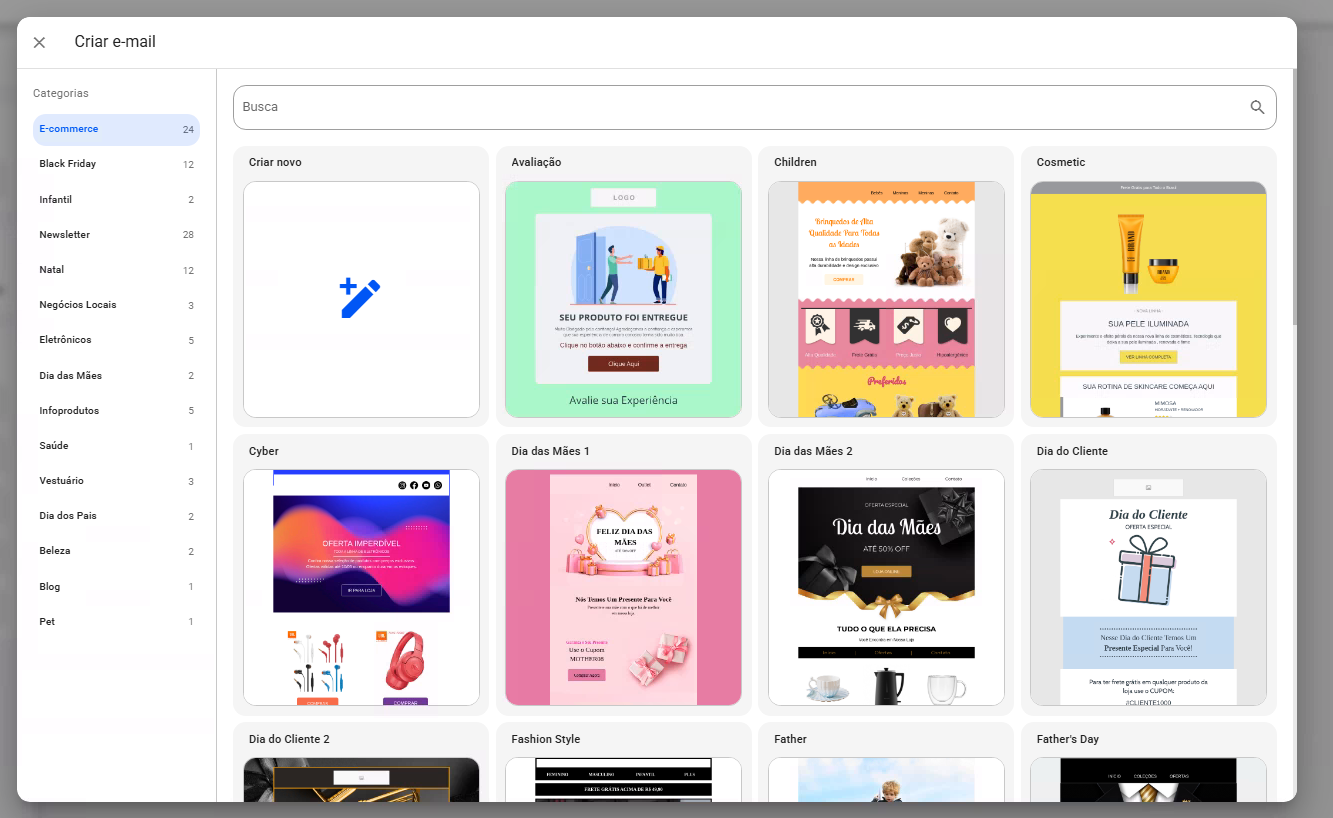Click the Categorias heading text
This screenshot has width=1333, height=818.
point(61,93)
